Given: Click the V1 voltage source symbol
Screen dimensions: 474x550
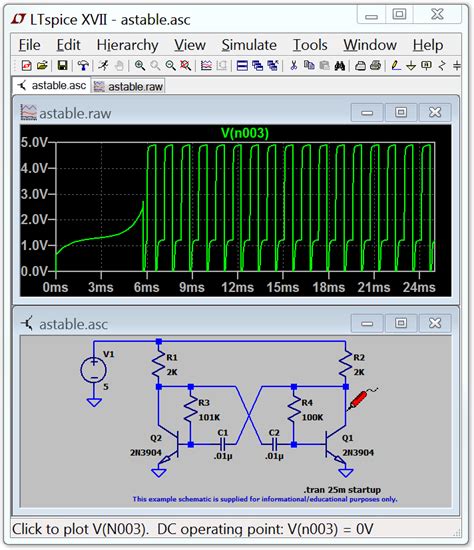Looking at the screenshot, I should pyautogui.click(x=94, y=370).
